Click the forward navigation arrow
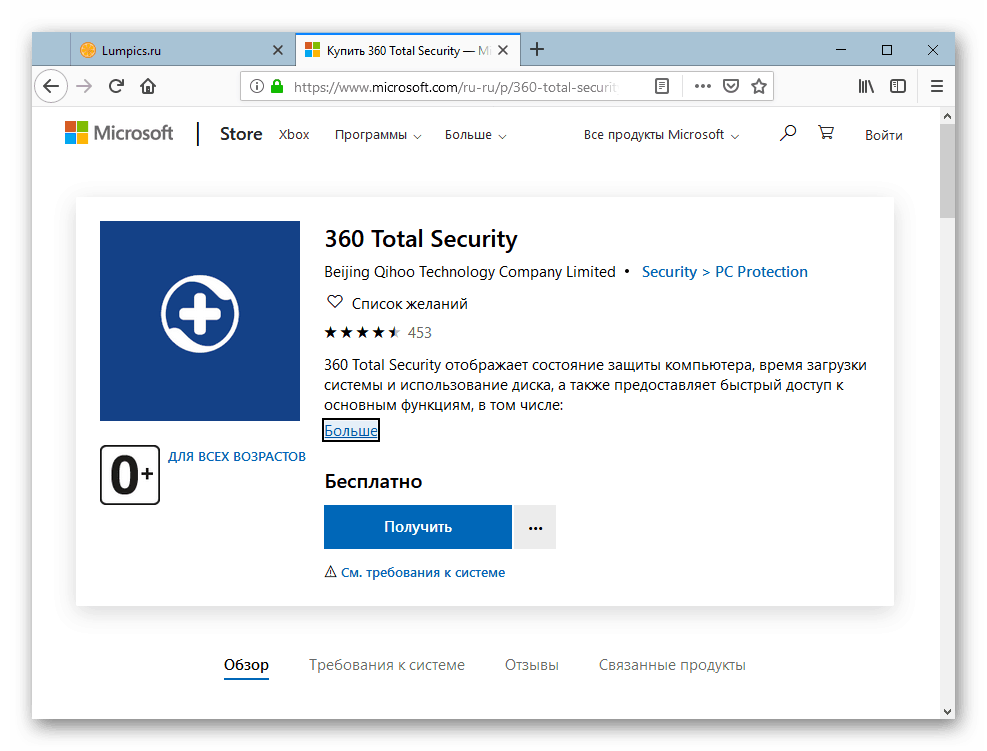This screenshot has width=987, height=751. click(x=84, y=86)
